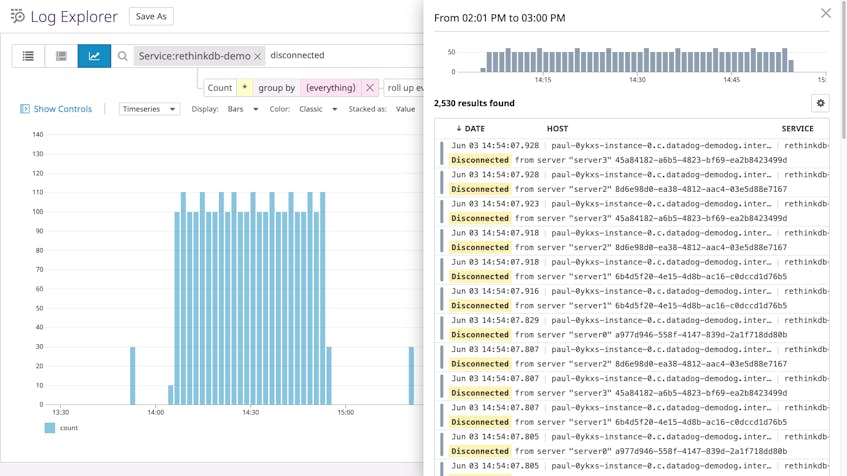Click the Show Controls panel icon
This screenshot has width=847, height=476.
[25, 109]
